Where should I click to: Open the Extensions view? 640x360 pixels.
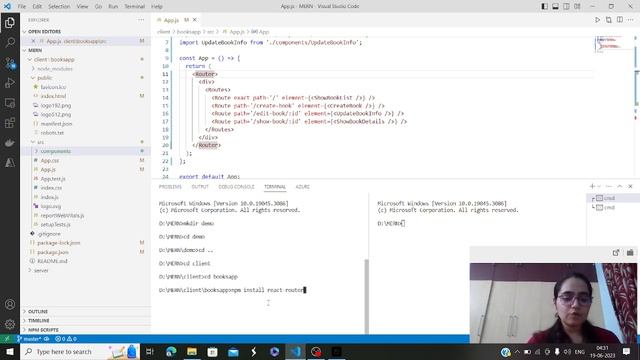coord(10,123)
